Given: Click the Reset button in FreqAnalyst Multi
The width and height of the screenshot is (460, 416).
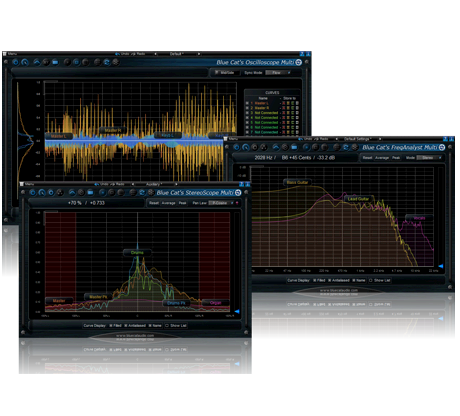Looking at the screenshot, I should [367, 158].
